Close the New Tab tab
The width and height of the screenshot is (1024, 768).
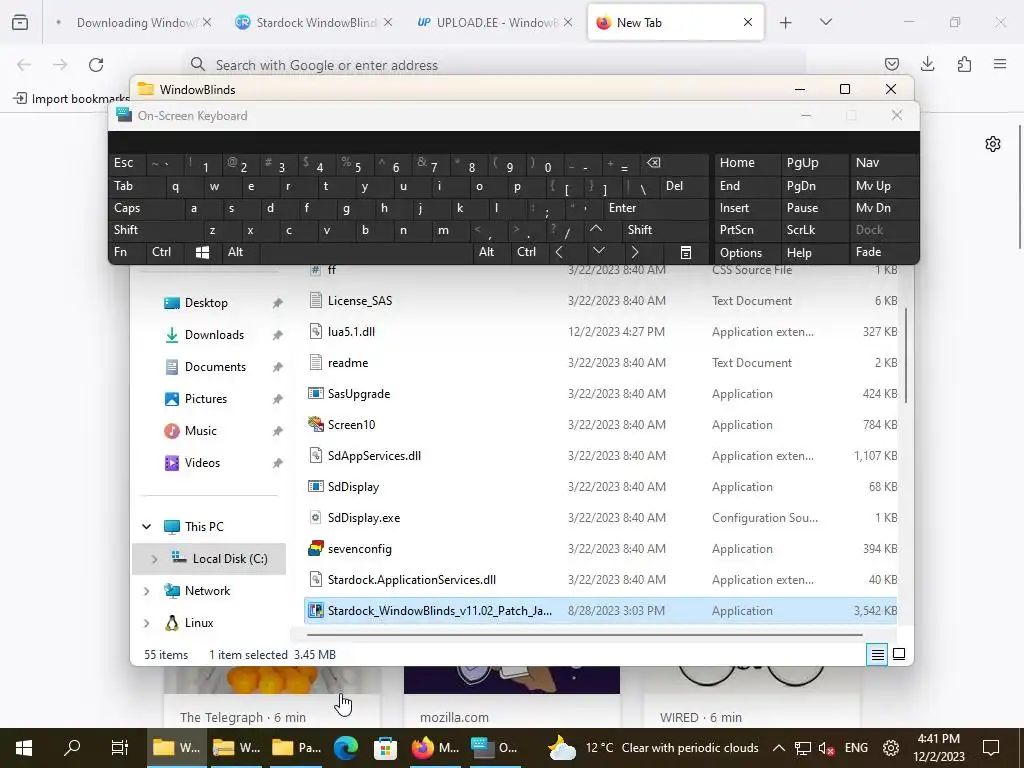[x=748, y=22]
